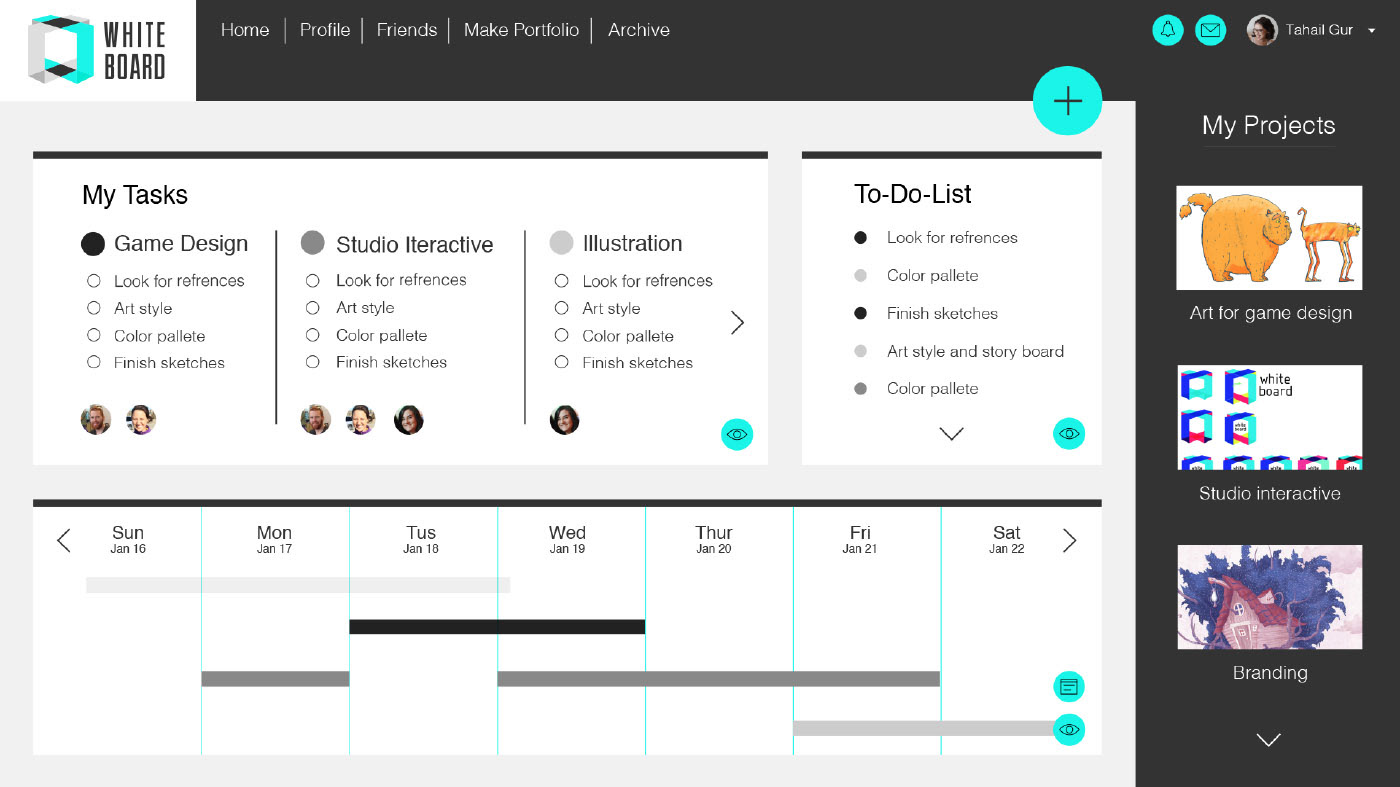
Task: Go to previous week in calendar
Action: coord(64,541)
